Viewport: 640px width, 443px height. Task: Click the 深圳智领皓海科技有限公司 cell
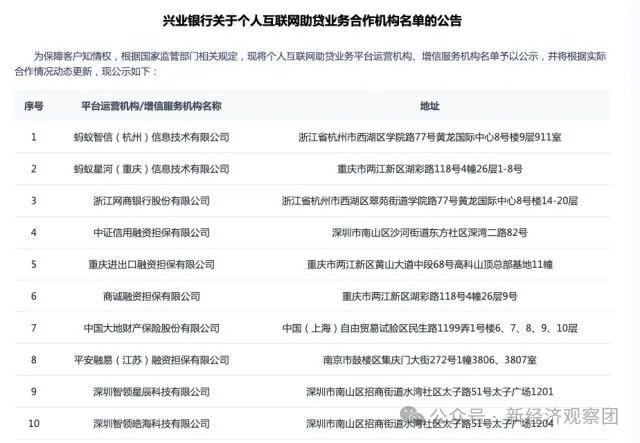(x=151, y=424)
